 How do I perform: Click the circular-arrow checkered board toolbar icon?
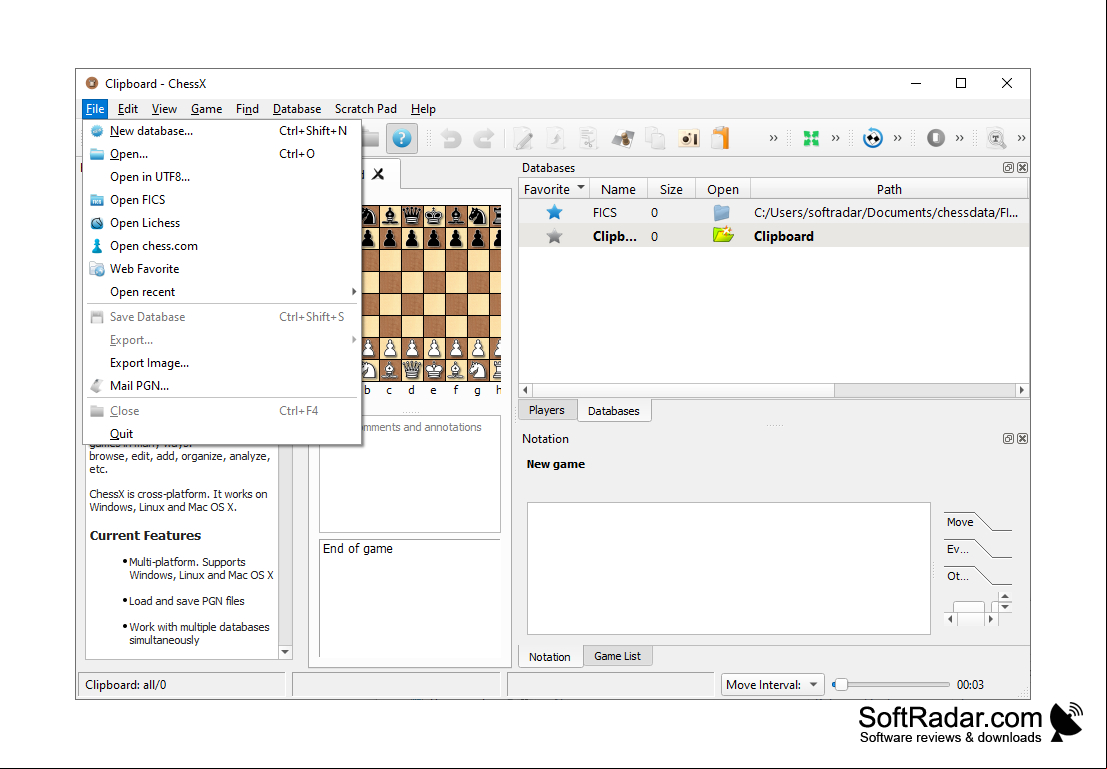873,138
